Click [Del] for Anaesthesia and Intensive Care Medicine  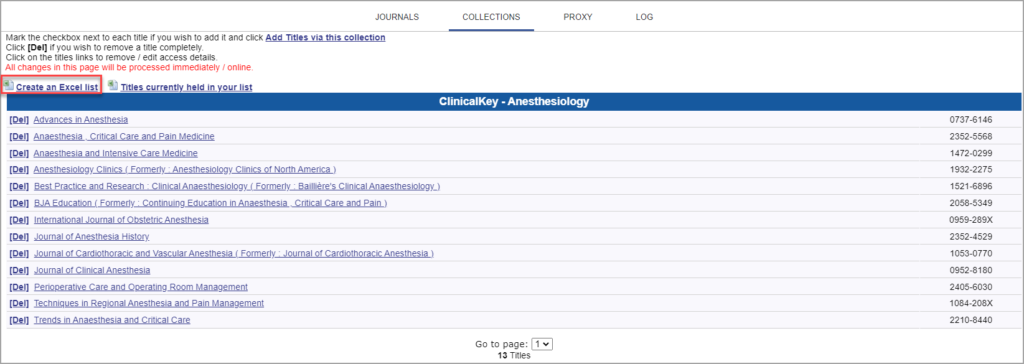click(x=20, y=153)
